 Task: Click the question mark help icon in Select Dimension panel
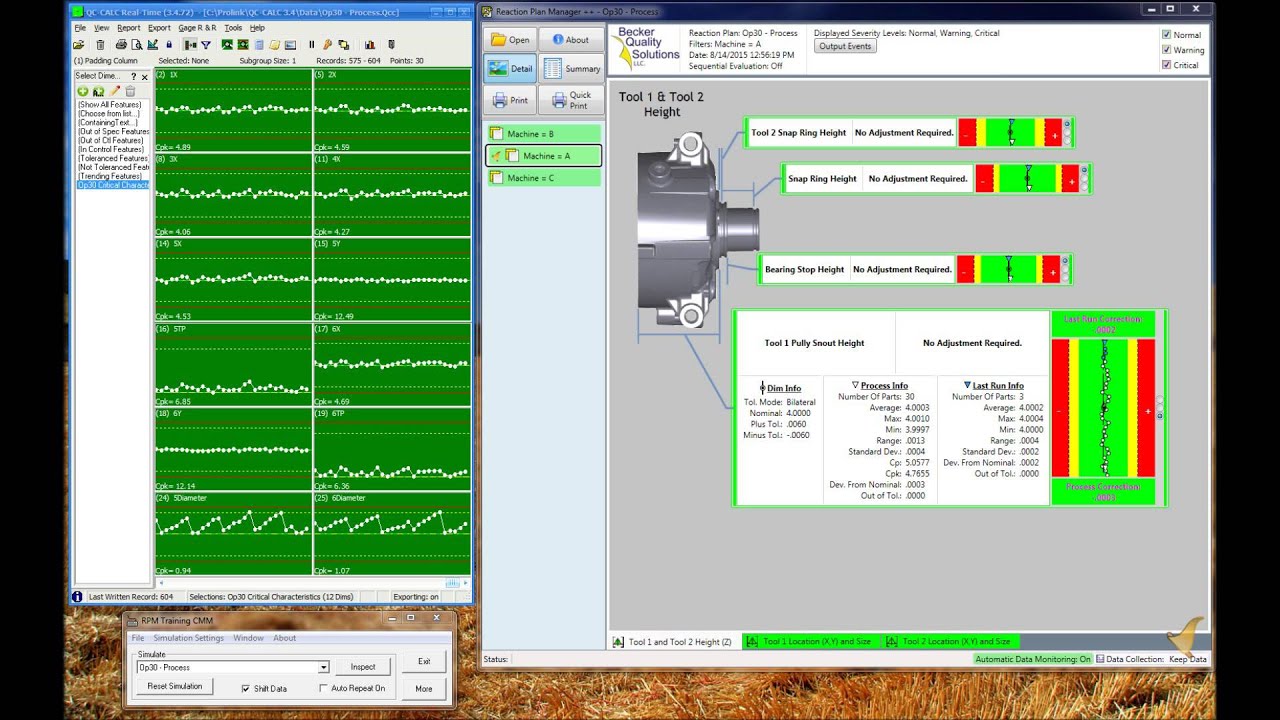(133, 76)
